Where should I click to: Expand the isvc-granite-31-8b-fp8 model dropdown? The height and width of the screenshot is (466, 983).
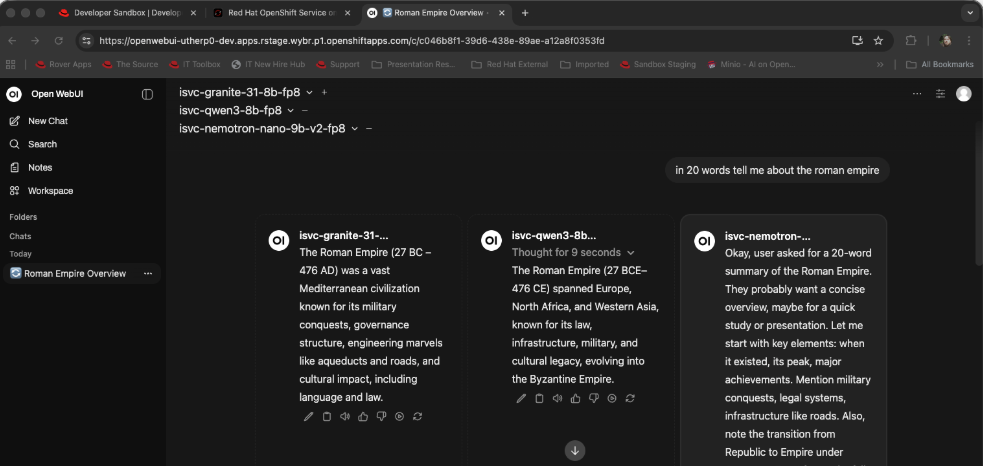point(309,92)
